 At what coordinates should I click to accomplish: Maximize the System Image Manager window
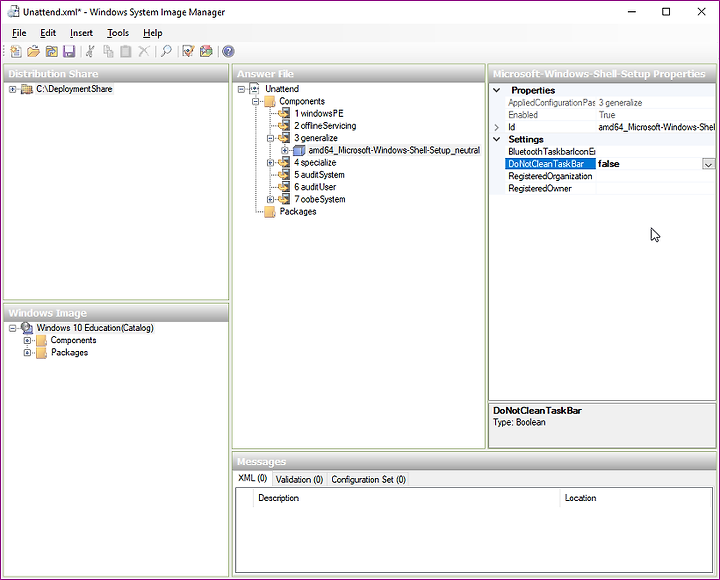click(x=666, y=12)
